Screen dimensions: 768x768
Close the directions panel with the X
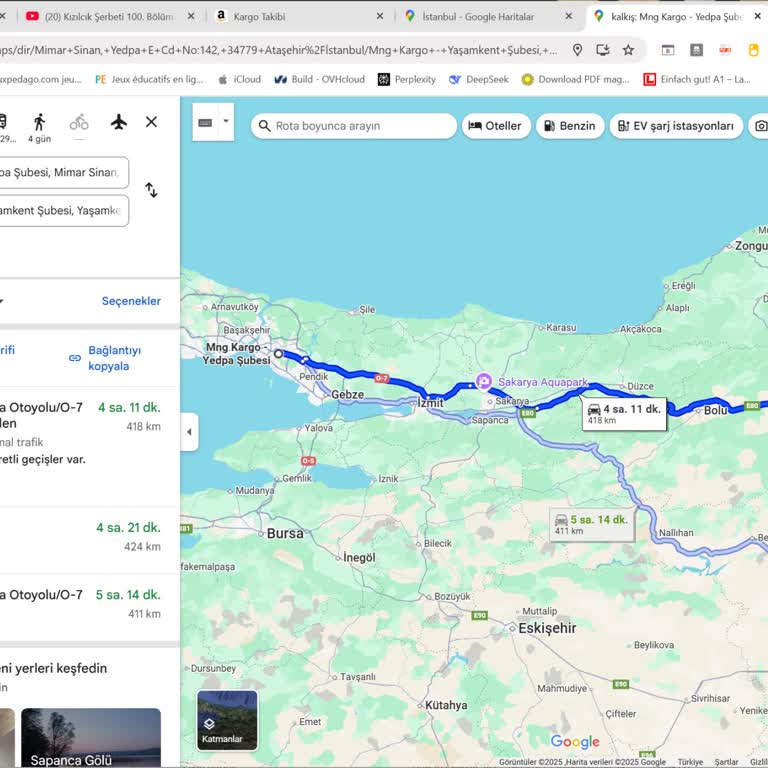pos(151,121)
